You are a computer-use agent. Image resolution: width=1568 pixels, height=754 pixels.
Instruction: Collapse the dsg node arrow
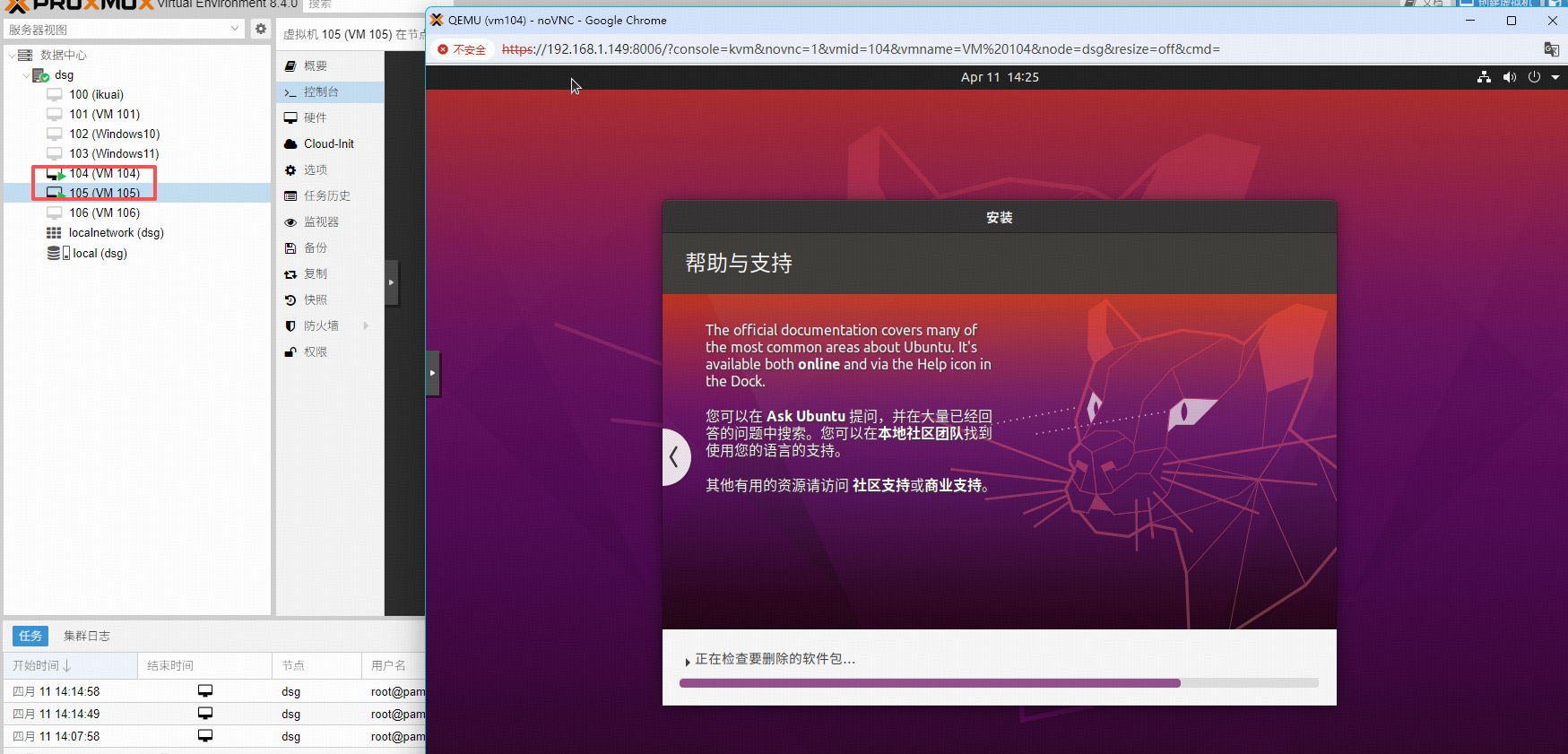[x=25, y=75]
